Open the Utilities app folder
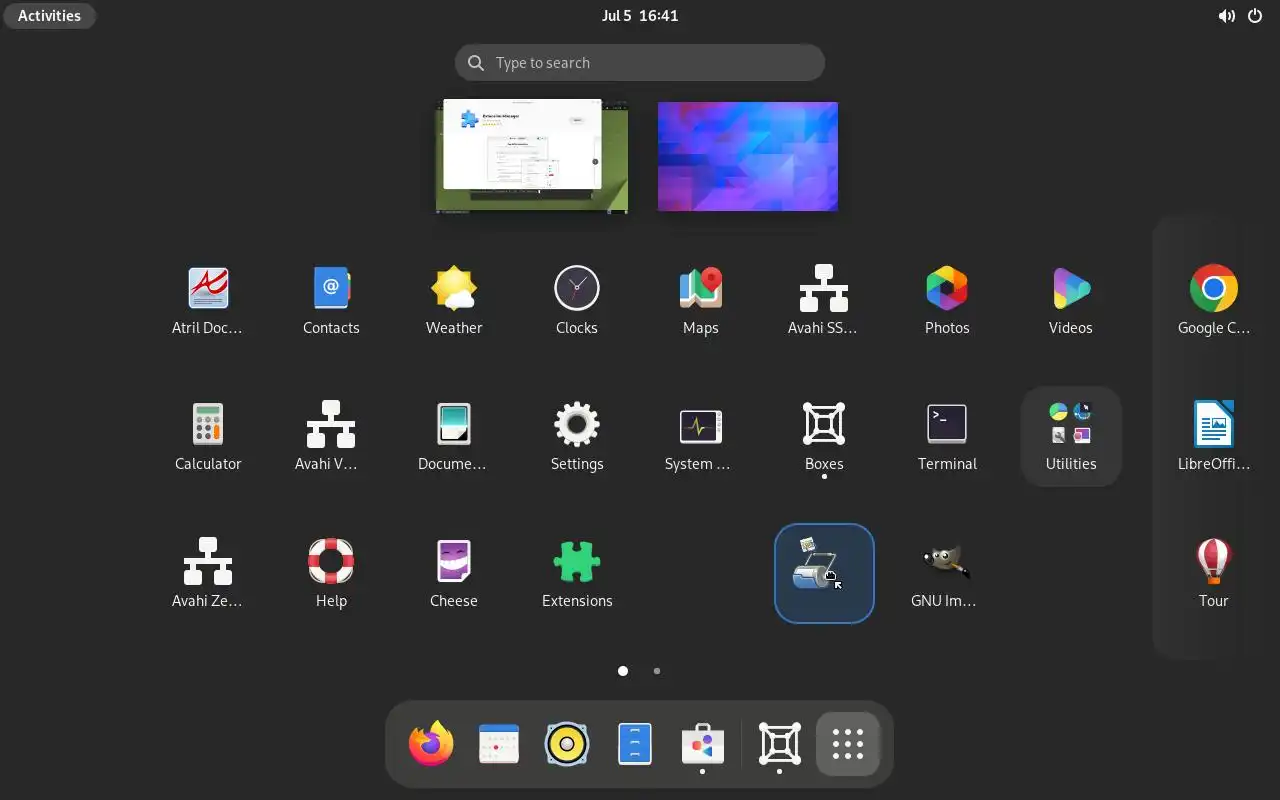Screen dimensions: 1280x800 tap(1070, 436)
